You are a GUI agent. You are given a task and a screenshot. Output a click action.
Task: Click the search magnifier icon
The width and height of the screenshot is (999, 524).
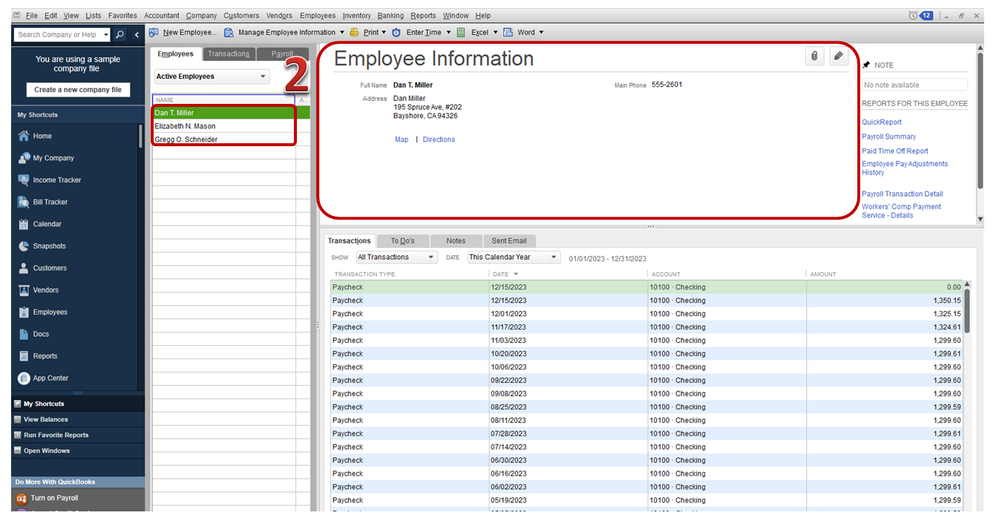(120, 34)
